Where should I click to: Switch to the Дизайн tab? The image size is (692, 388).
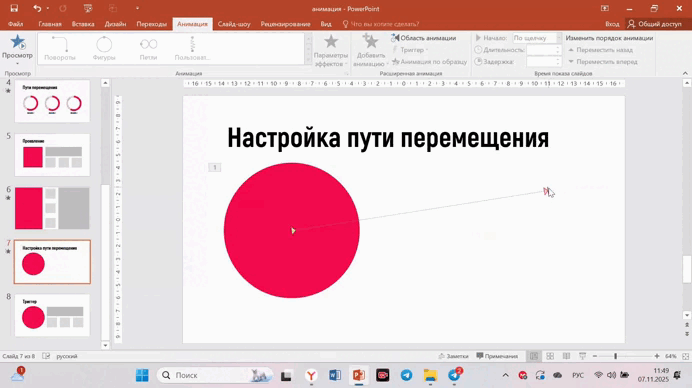coord(115,24)
